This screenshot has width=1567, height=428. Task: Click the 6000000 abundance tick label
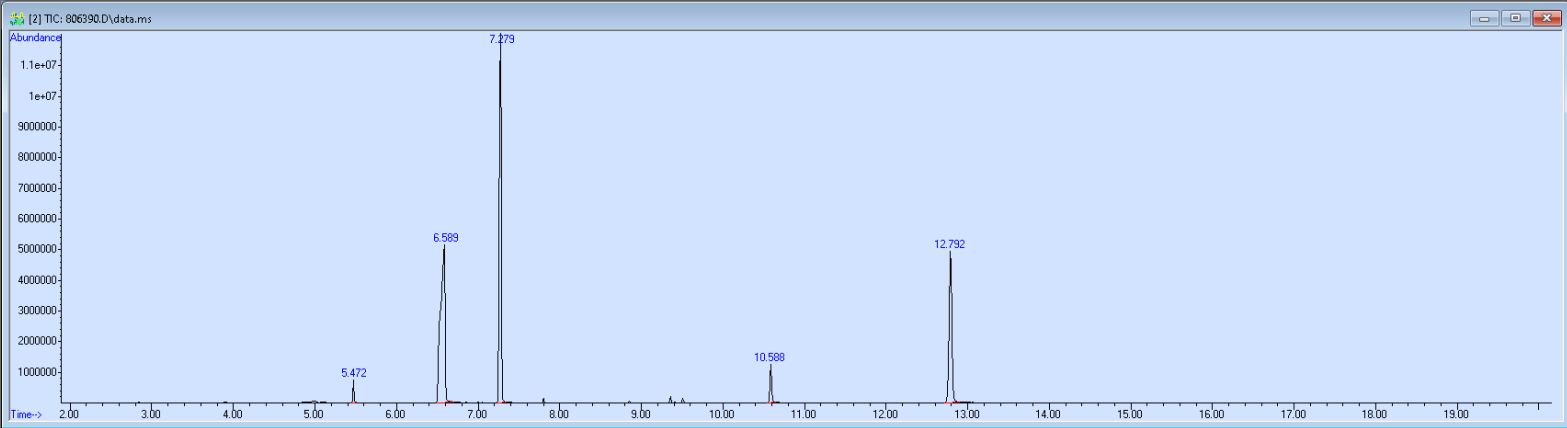pos(40,219)
